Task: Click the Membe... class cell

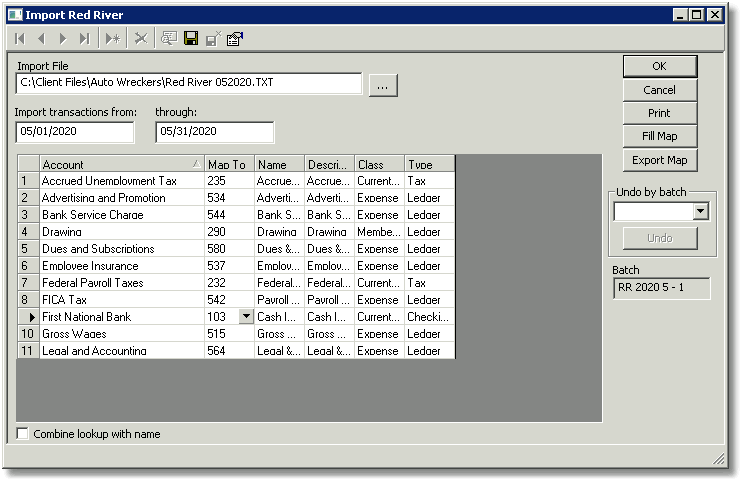Action: (380, 232)
